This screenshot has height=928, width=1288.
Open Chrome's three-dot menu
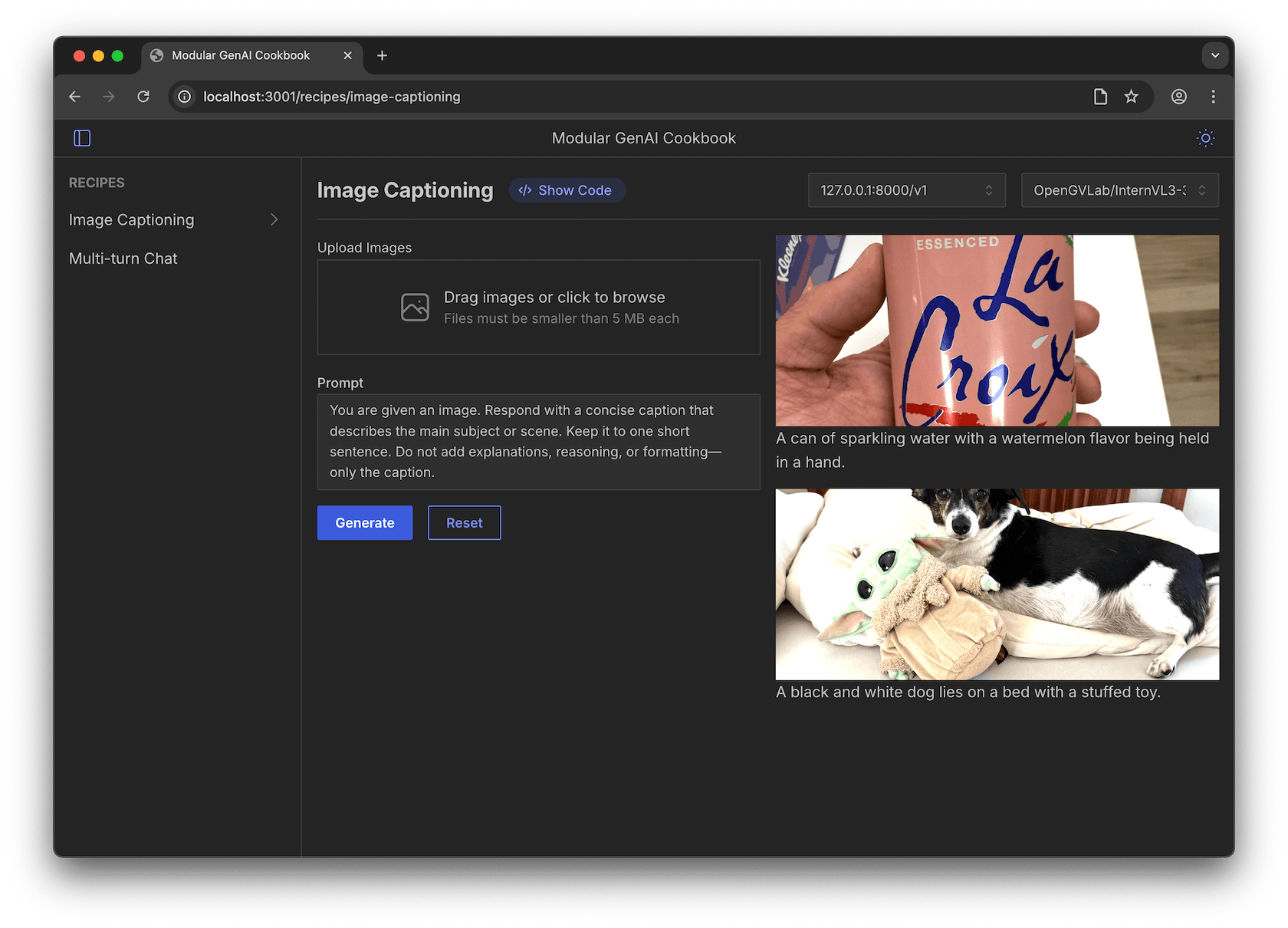click(x=1213, y=97)
